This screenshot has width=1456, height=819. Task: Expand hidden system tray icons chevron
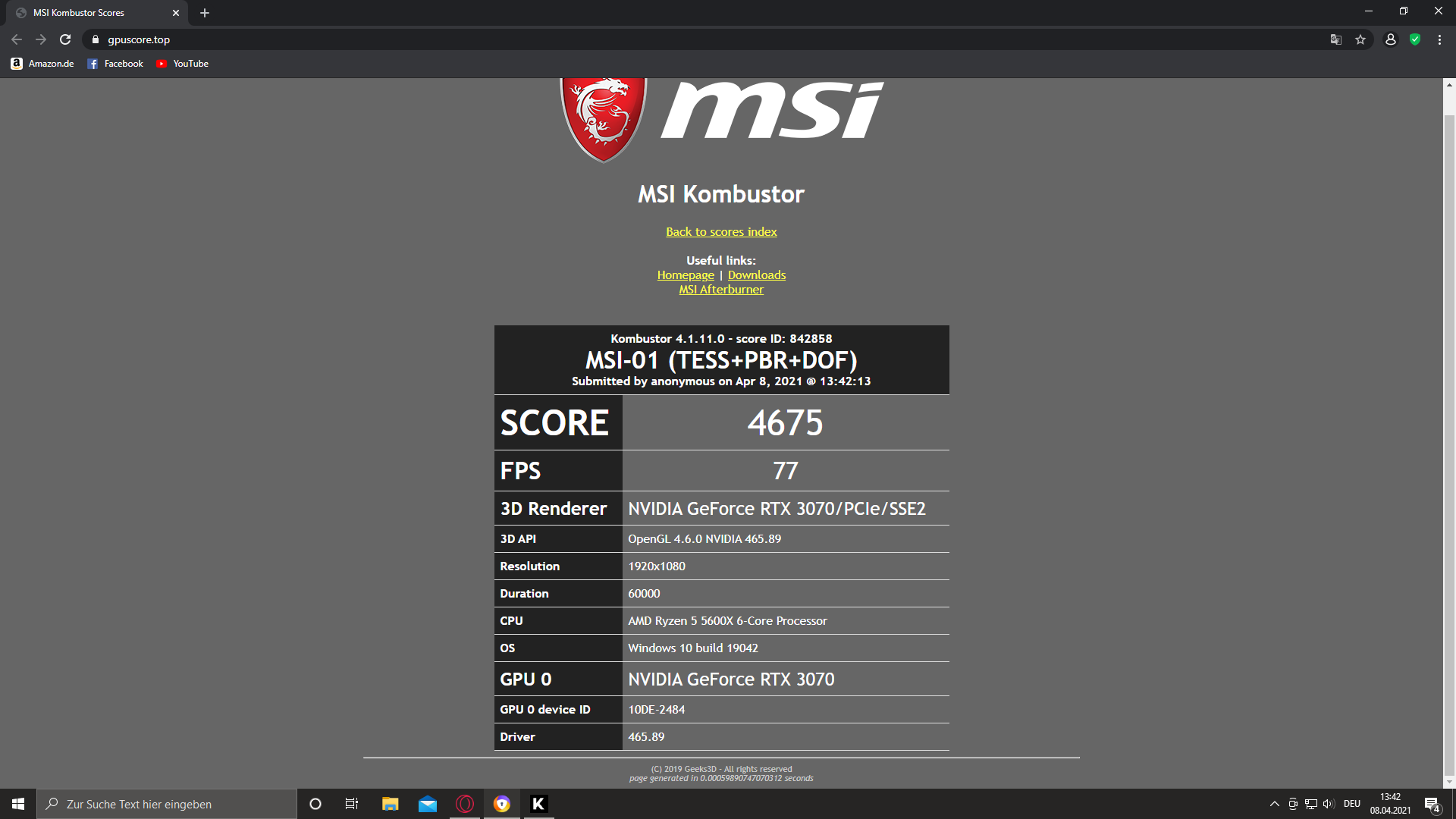tap(1274, 804)
